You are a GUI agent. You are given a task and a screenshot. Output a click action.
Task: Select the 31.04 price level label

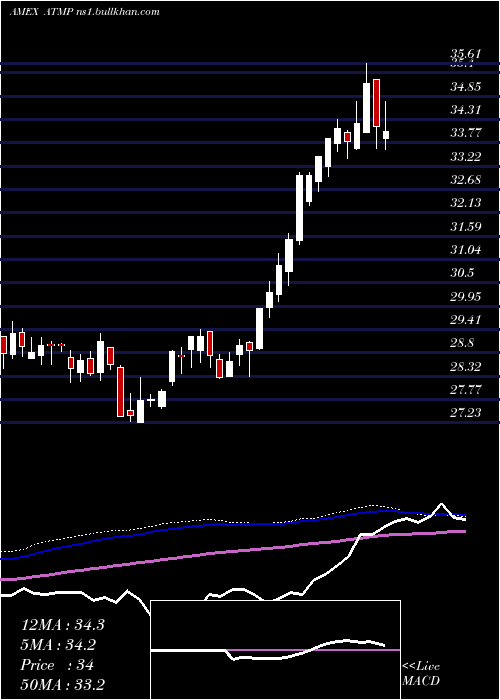466,250
